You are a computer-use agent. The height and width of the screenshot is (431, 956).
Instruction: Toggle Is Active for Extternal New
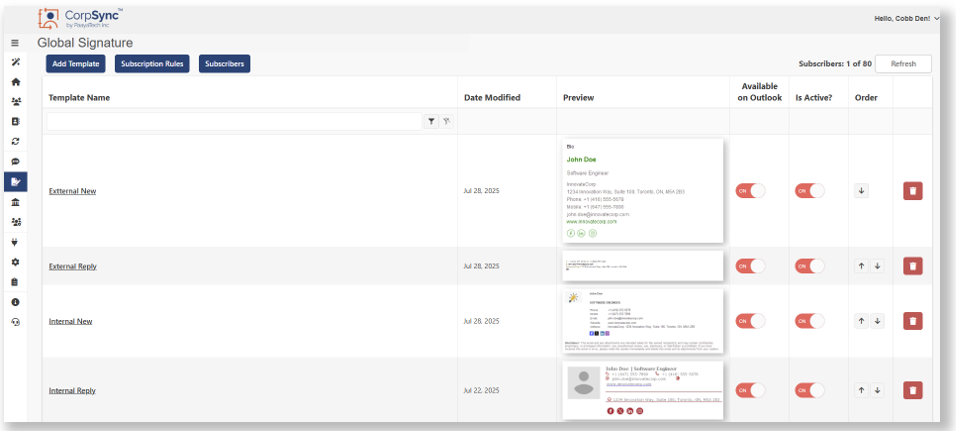tap(810, 191)
